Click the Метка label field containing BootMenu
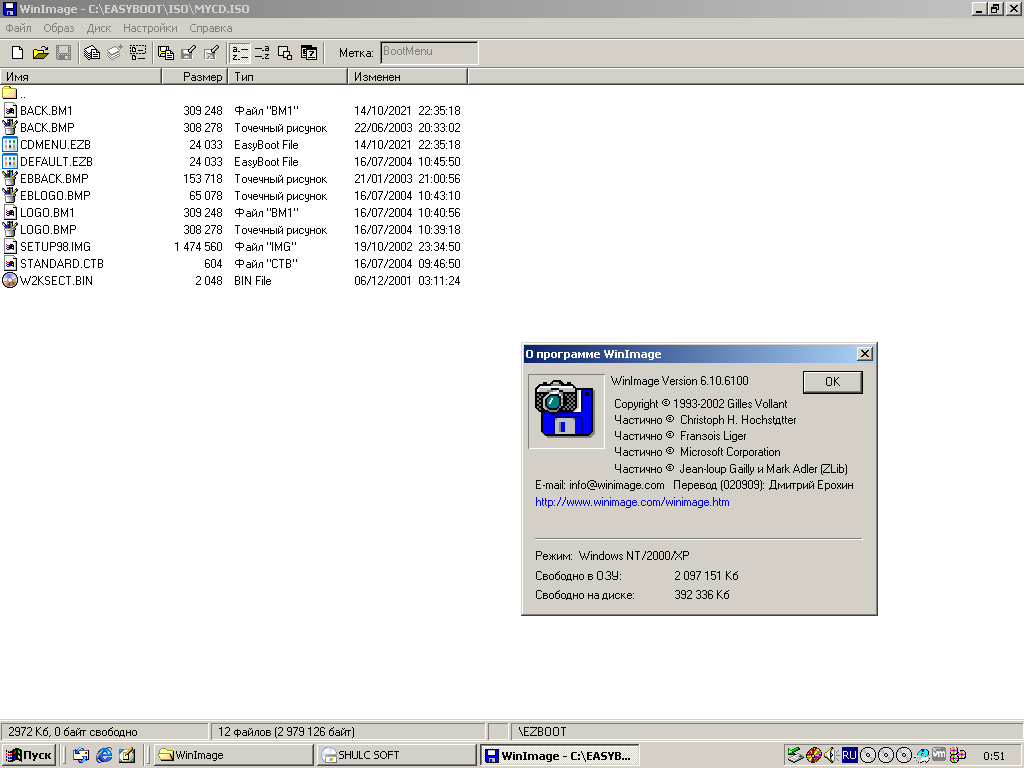Viewport: 1024px width, 768px height. [429, 52]
